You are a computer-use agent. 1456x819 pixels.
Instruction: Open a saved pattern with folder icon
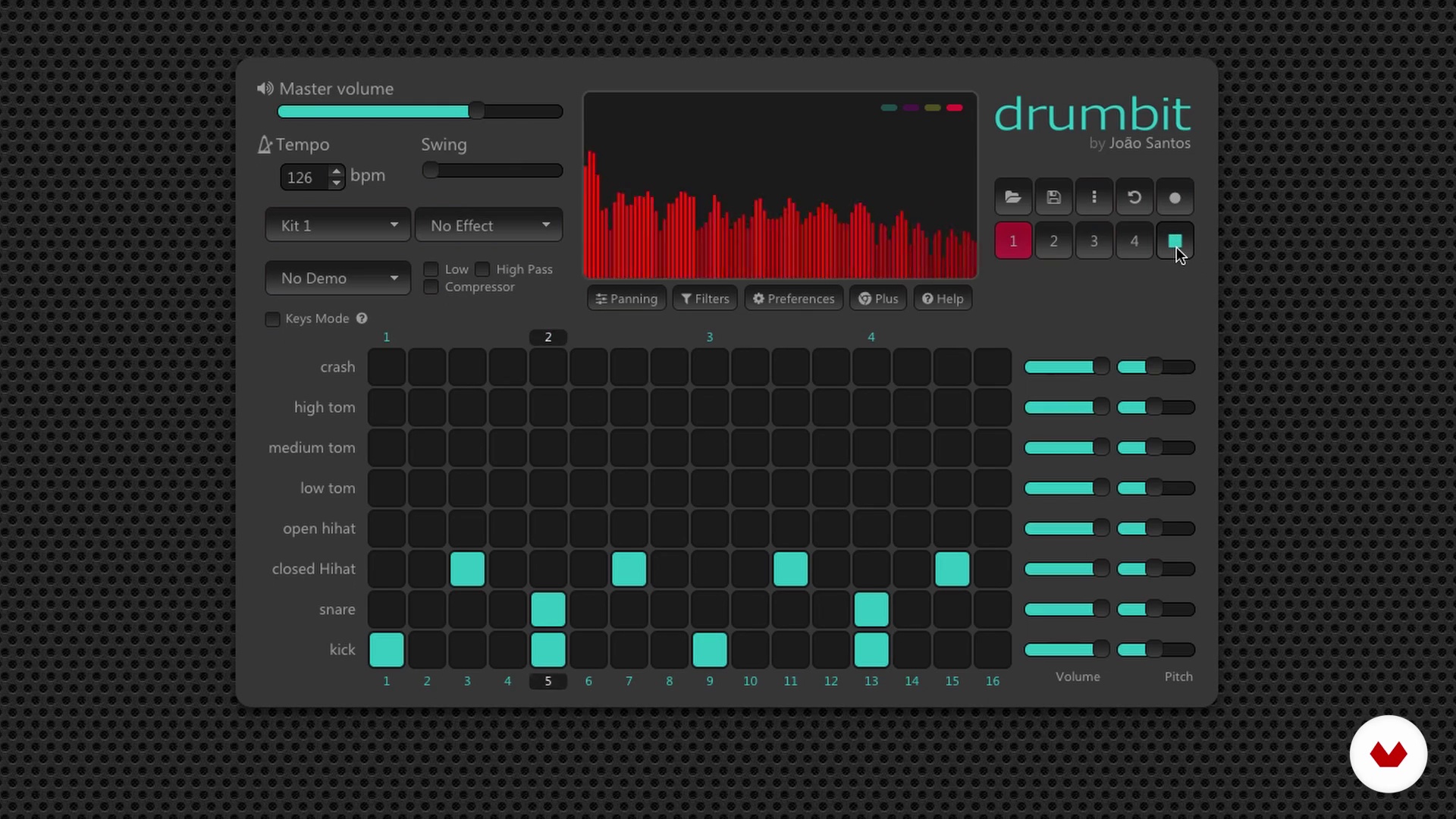point(1013,197)
